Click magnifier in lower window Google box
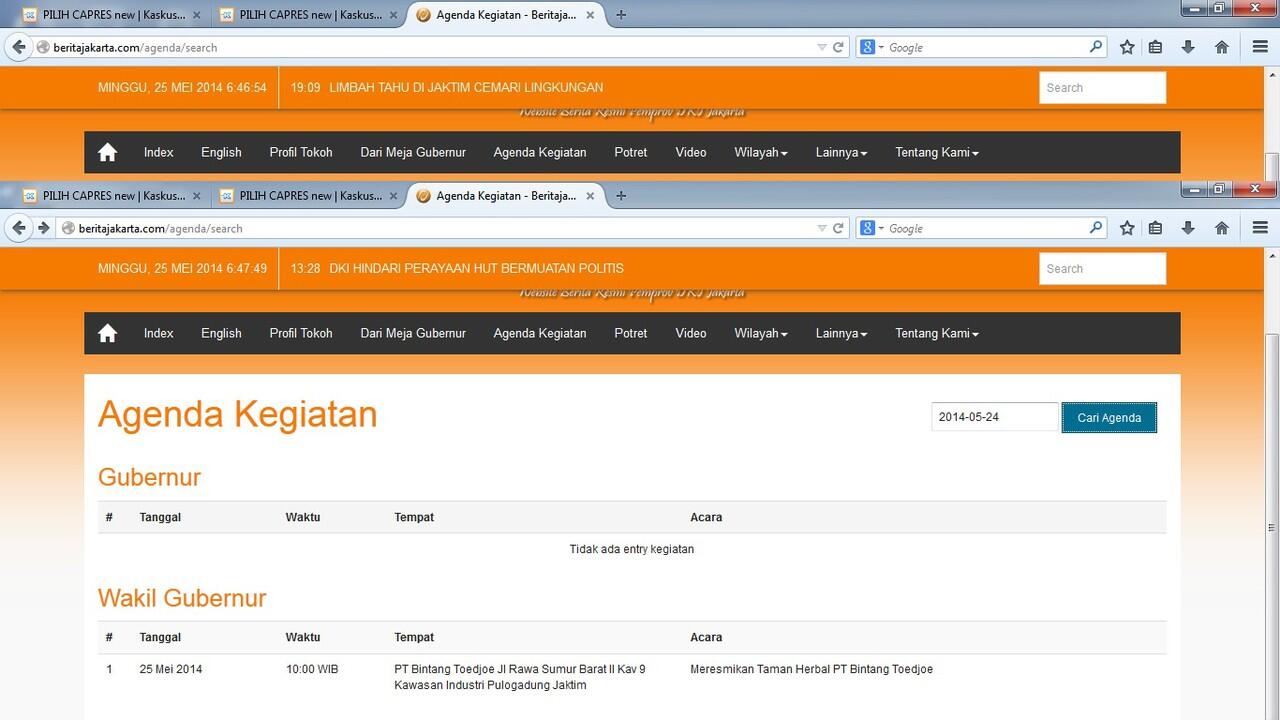Screen dimensions: 1280x720 tap(1096, 227)
